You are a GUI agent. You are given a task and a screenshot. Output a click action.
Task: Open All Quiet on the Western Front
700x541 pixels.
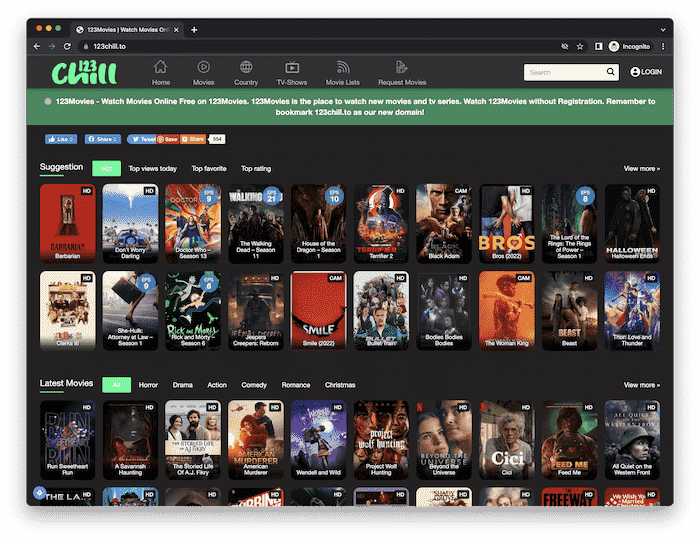point(632,440)
